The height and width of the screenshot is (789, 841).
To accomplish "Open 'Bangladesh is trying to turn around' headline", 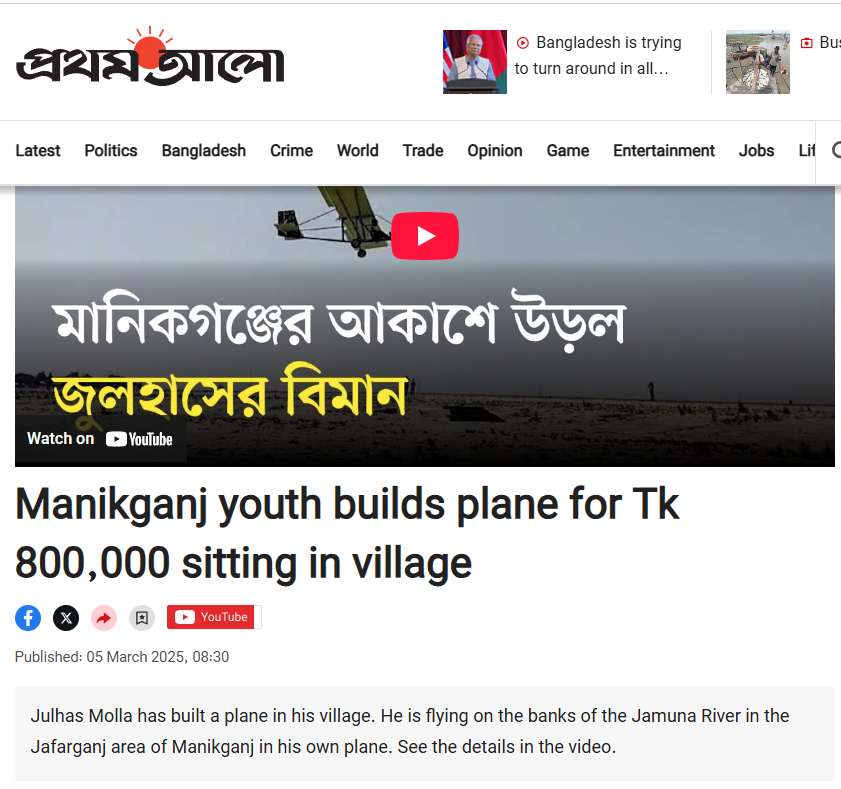I will tap(598, 55).
